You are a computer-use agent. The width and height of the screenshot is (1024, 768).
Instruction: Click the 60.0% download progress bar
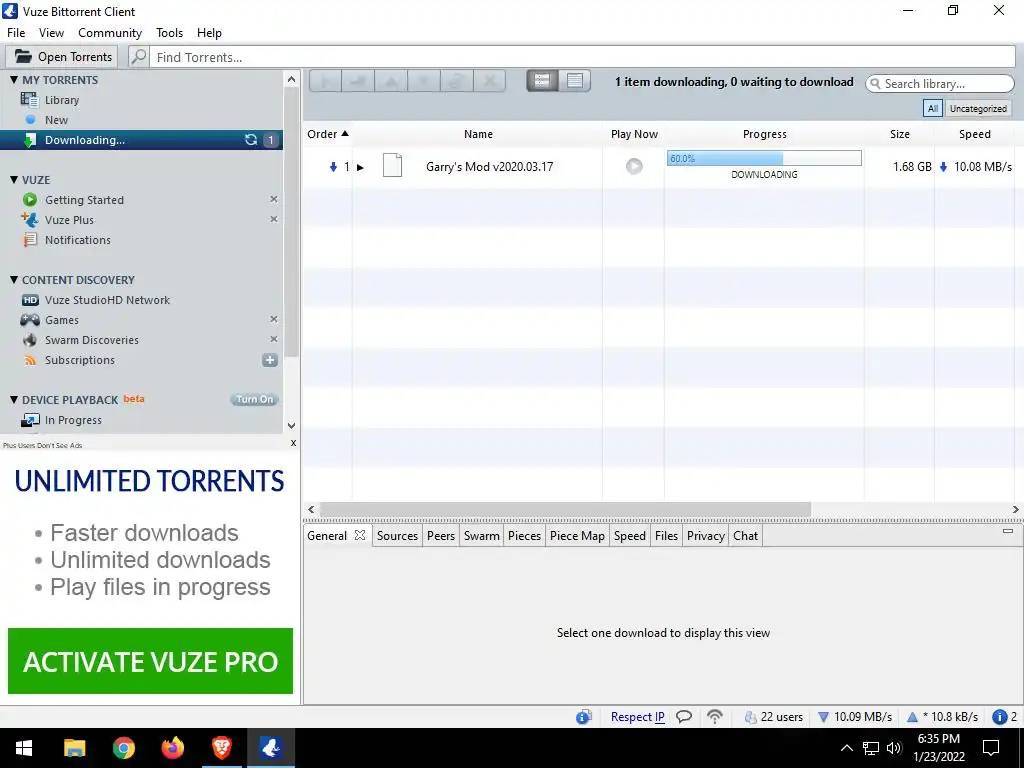click(764, 158)
